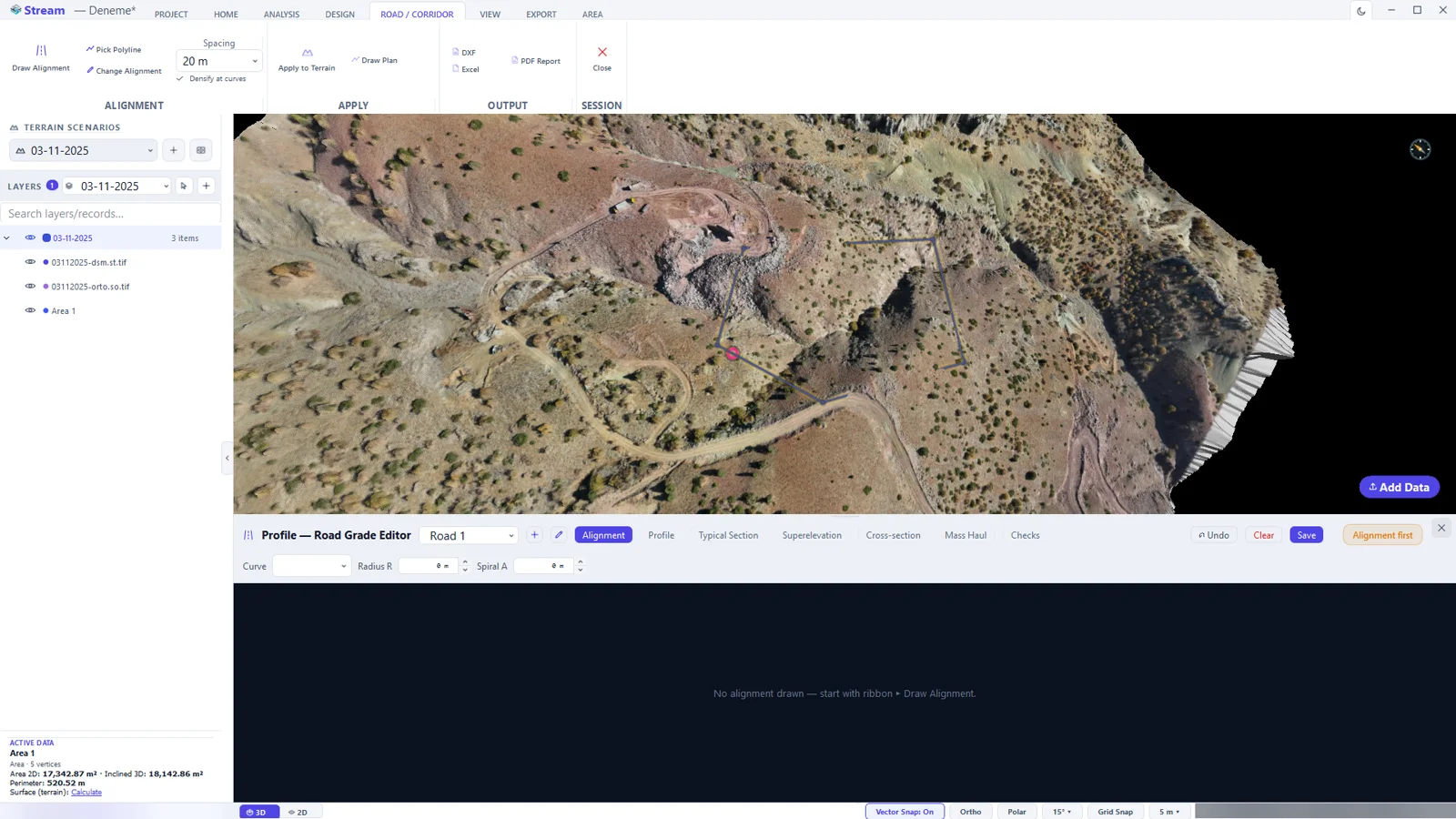Screen dimensions: 1456x819
Task: Open the EXPORT ribbon tab
Action: (x=541, y=15)
